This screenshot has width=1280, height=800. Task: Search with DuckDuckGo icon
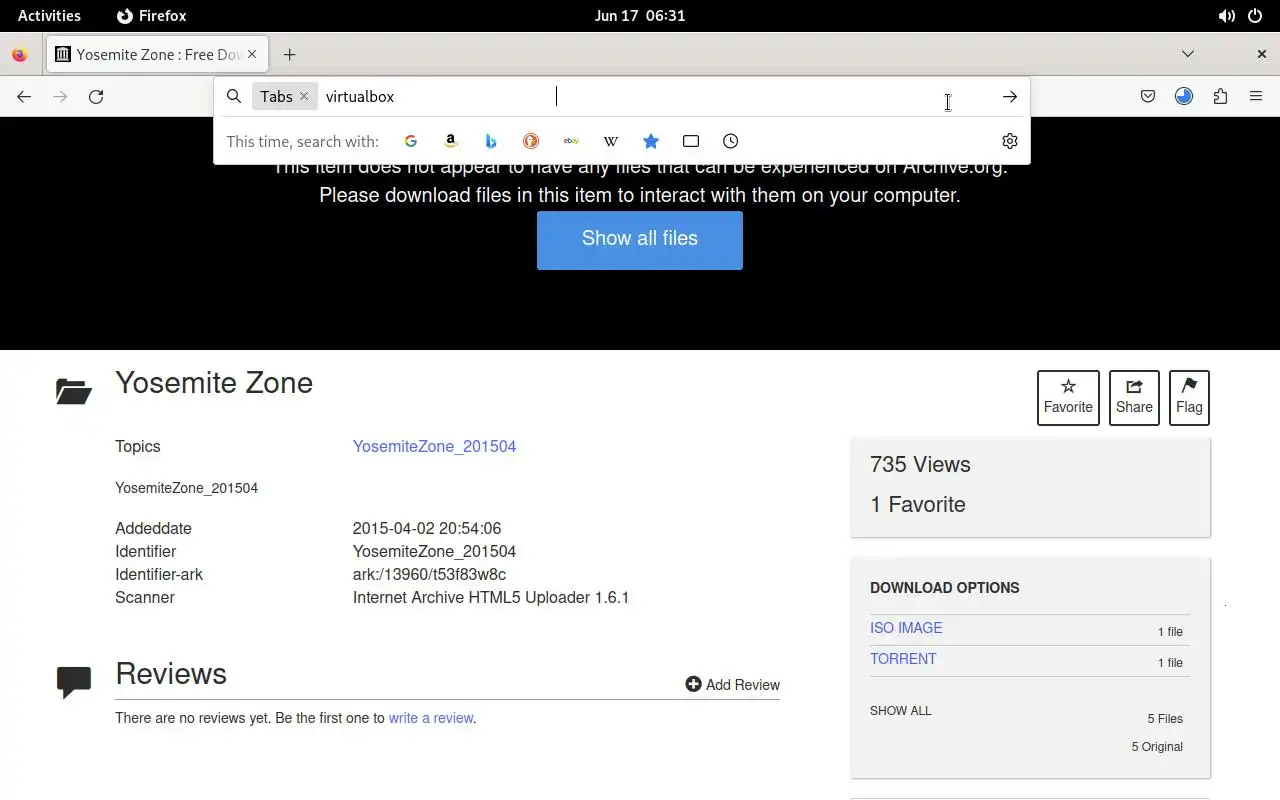pyautogui.click(x=531, y=141)
